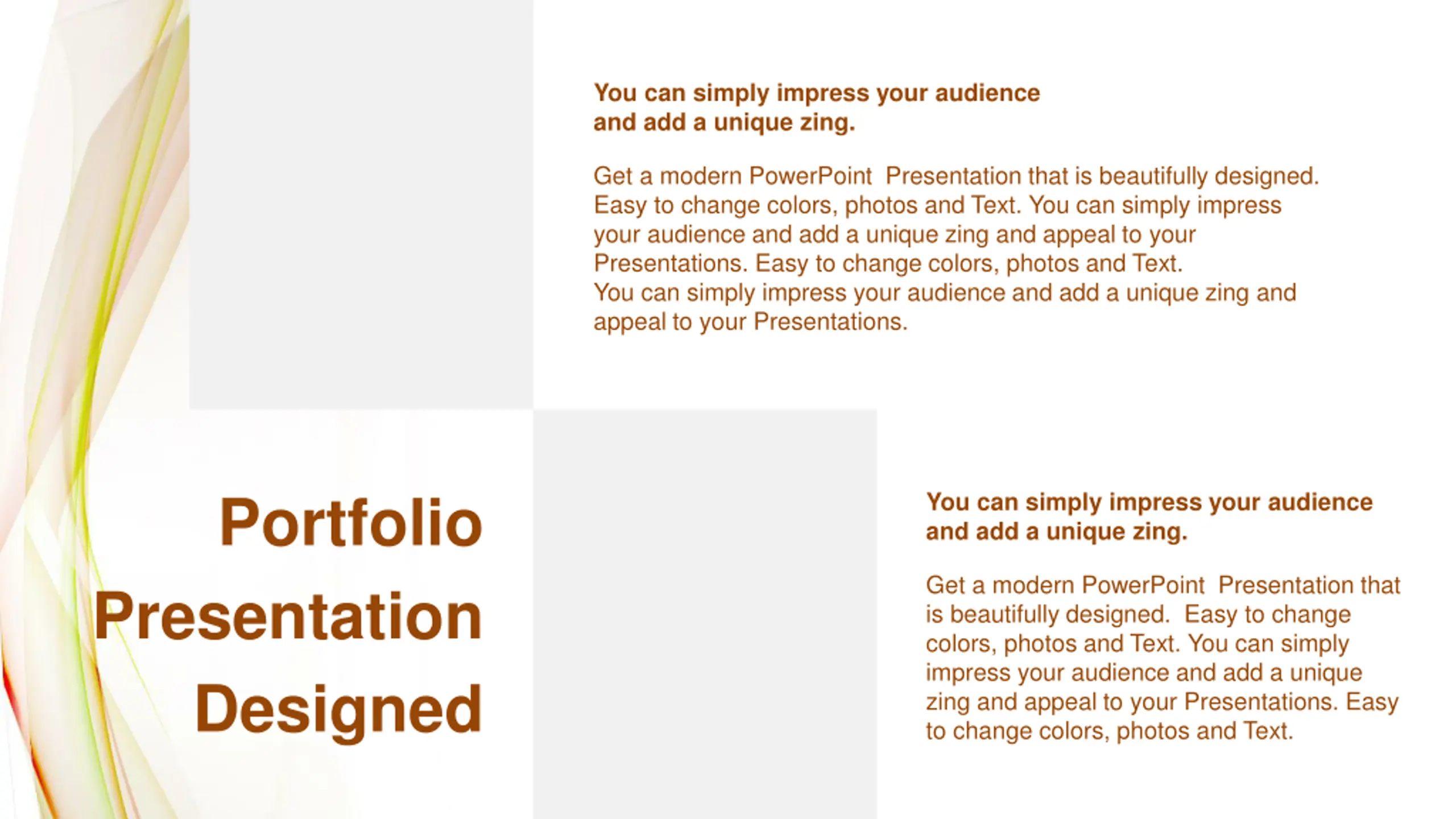This screenshot has width=1456, height=819.
Task: Click 'and add a unique zing.' in lower heading
Action: [x=1056, y=532]
